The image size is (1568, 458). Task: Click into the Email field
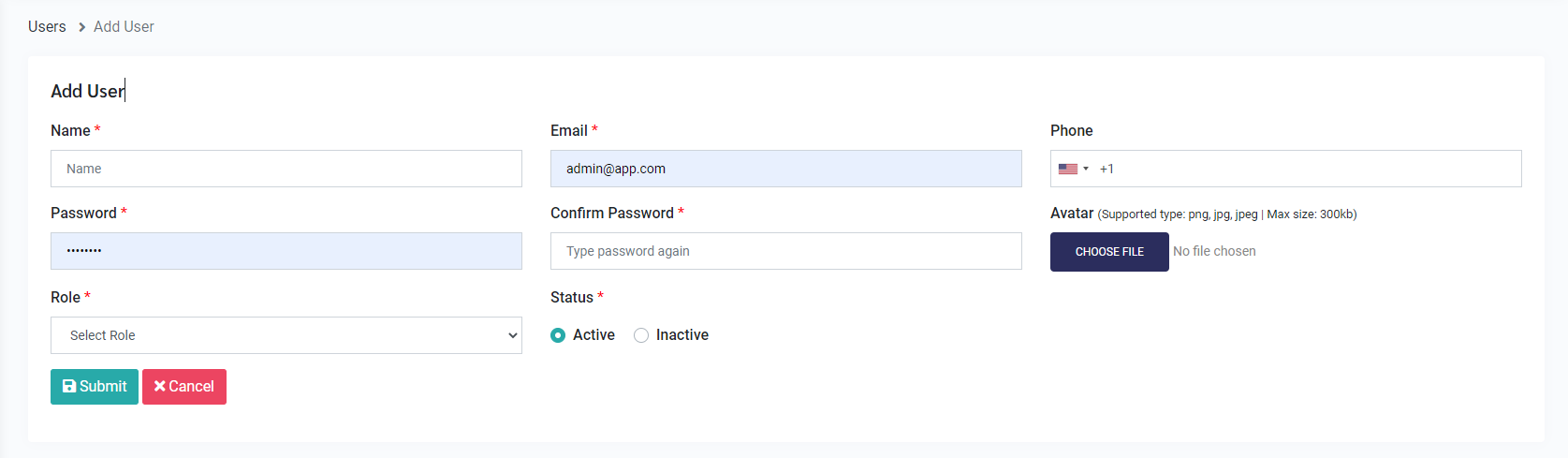pyautogui.click(x=786, y=169)
